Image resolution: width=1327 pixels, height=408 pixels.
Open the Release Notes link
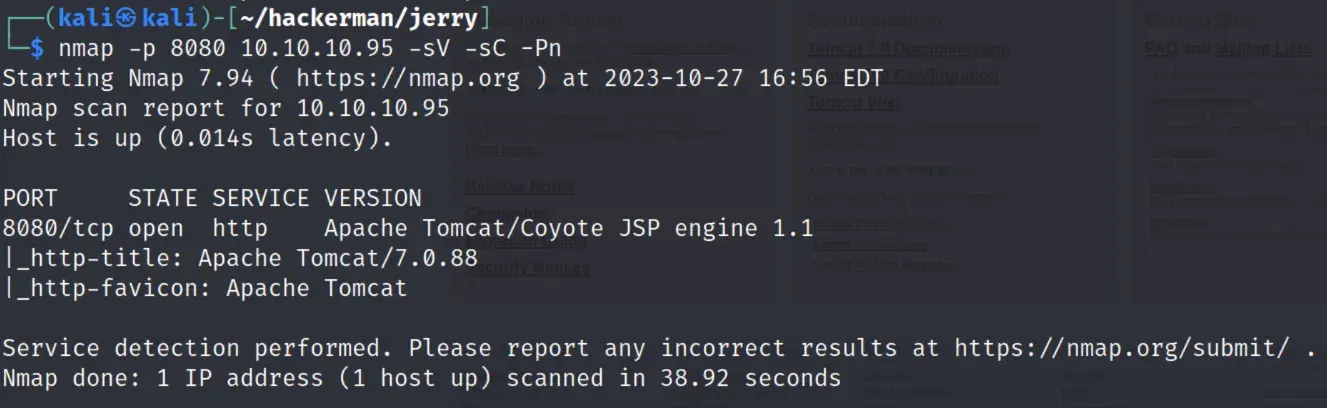coord(519,186)
